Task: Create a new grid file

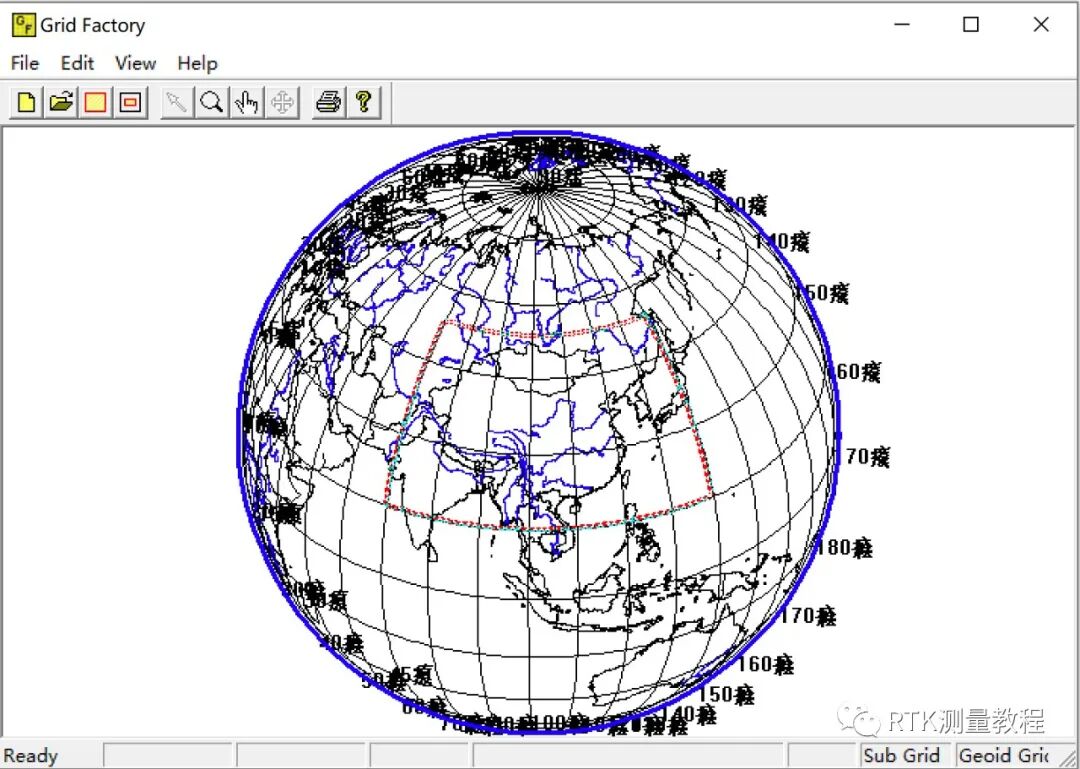Action: point(26,103)
